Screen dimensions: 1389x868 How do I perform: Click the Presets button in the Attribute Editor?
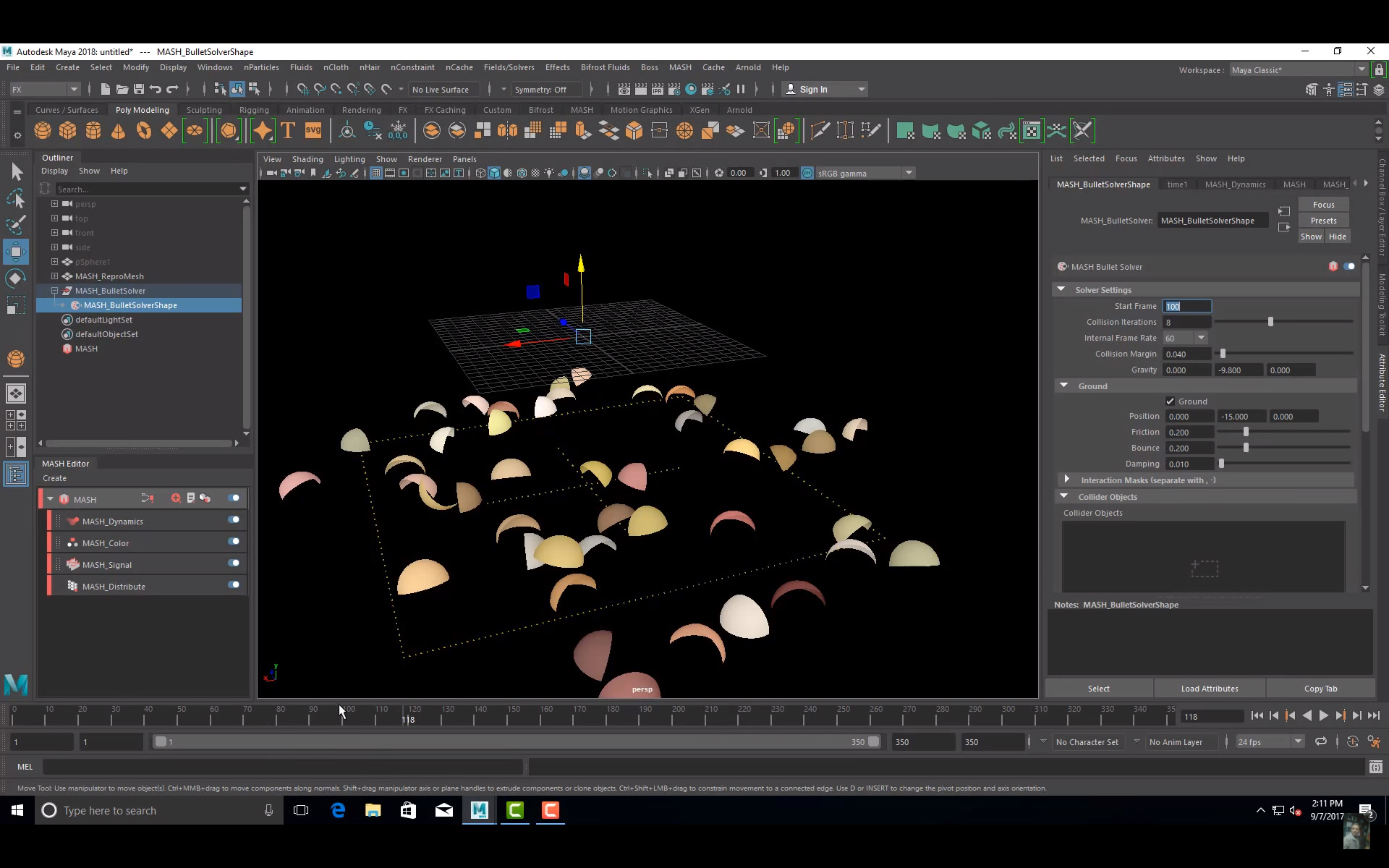1324,220
